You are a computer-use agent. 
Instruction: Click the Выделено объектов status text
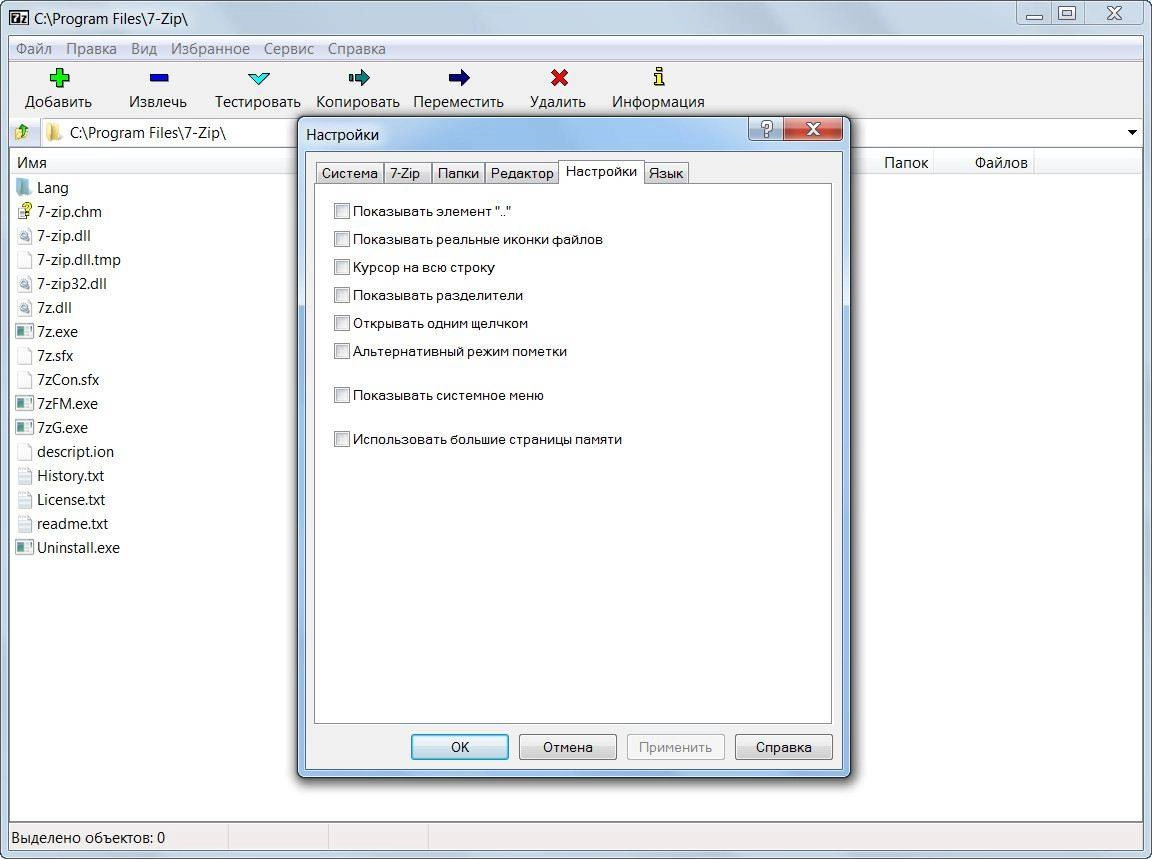pos(88,838)
